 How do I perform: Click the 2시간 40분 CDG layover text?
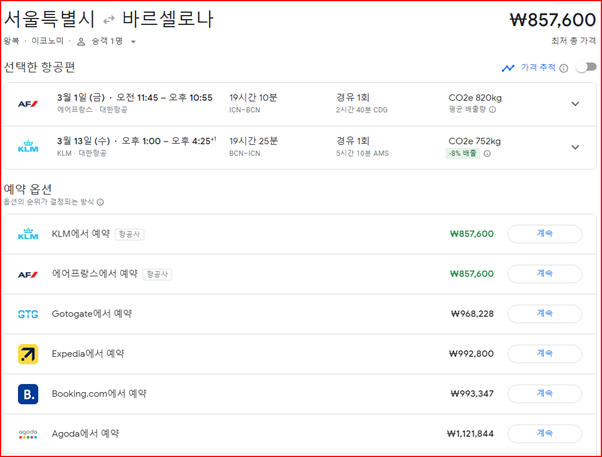point(362,110)
